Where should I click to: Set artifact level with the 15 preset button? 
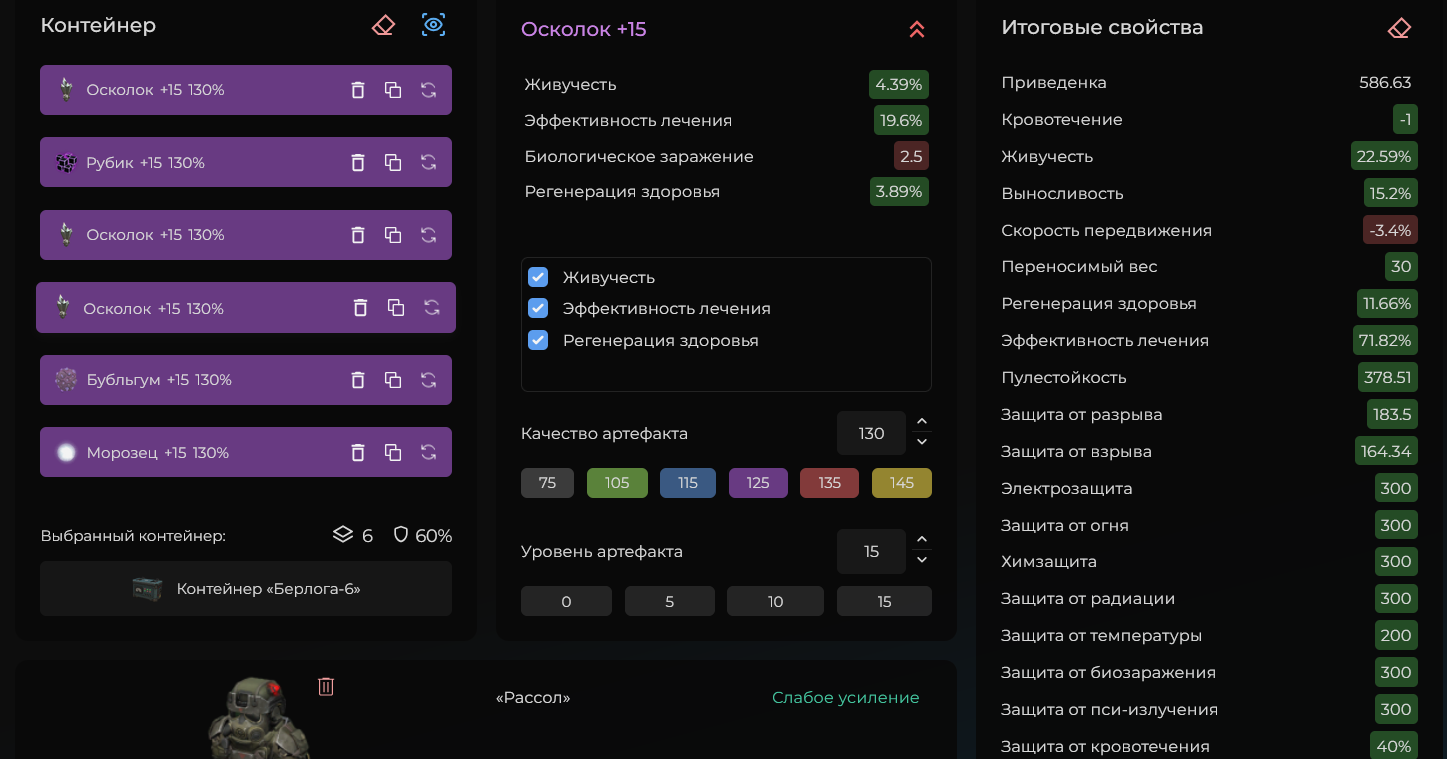coord(884,601)
